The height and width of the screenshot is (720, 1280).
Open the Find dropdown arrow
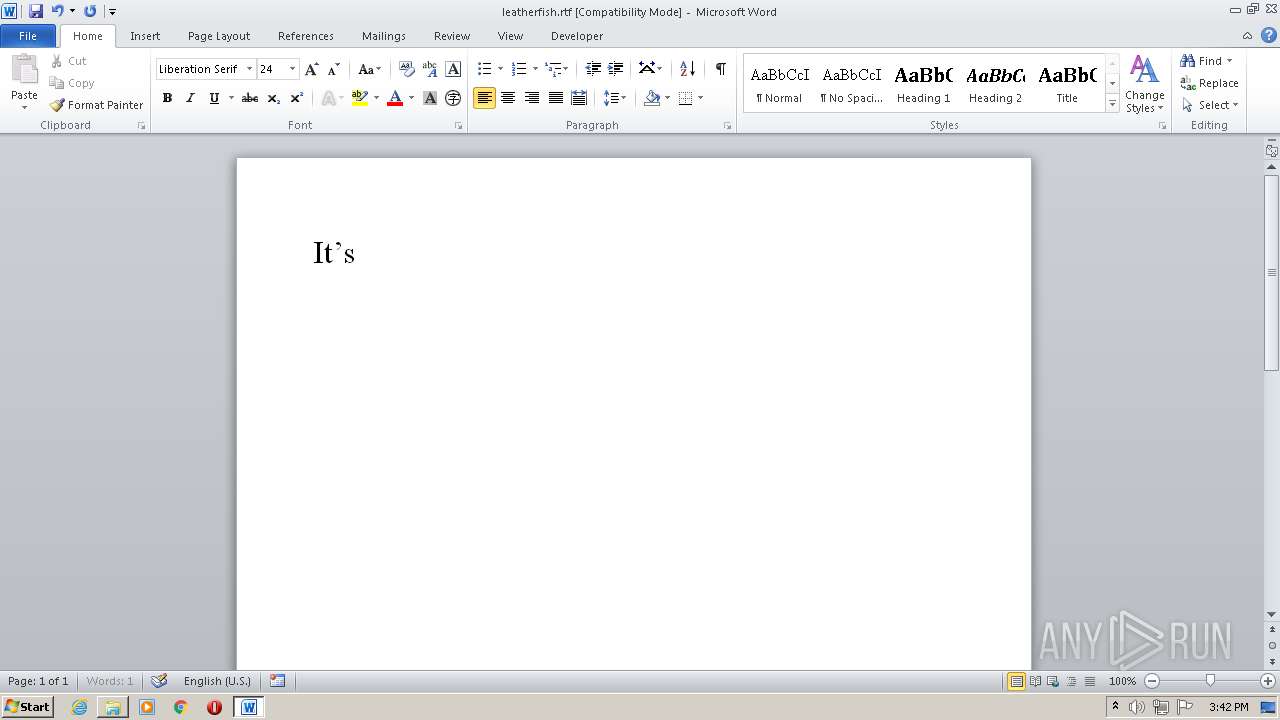tap(1229, 61)
